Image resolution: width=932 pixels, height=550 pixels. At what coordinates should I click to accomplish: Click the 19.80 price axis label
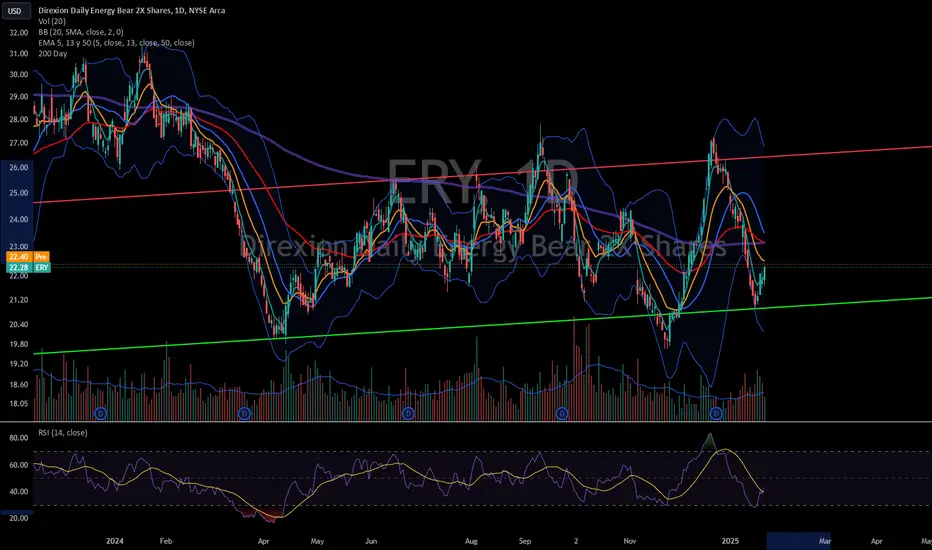[19, 344]
